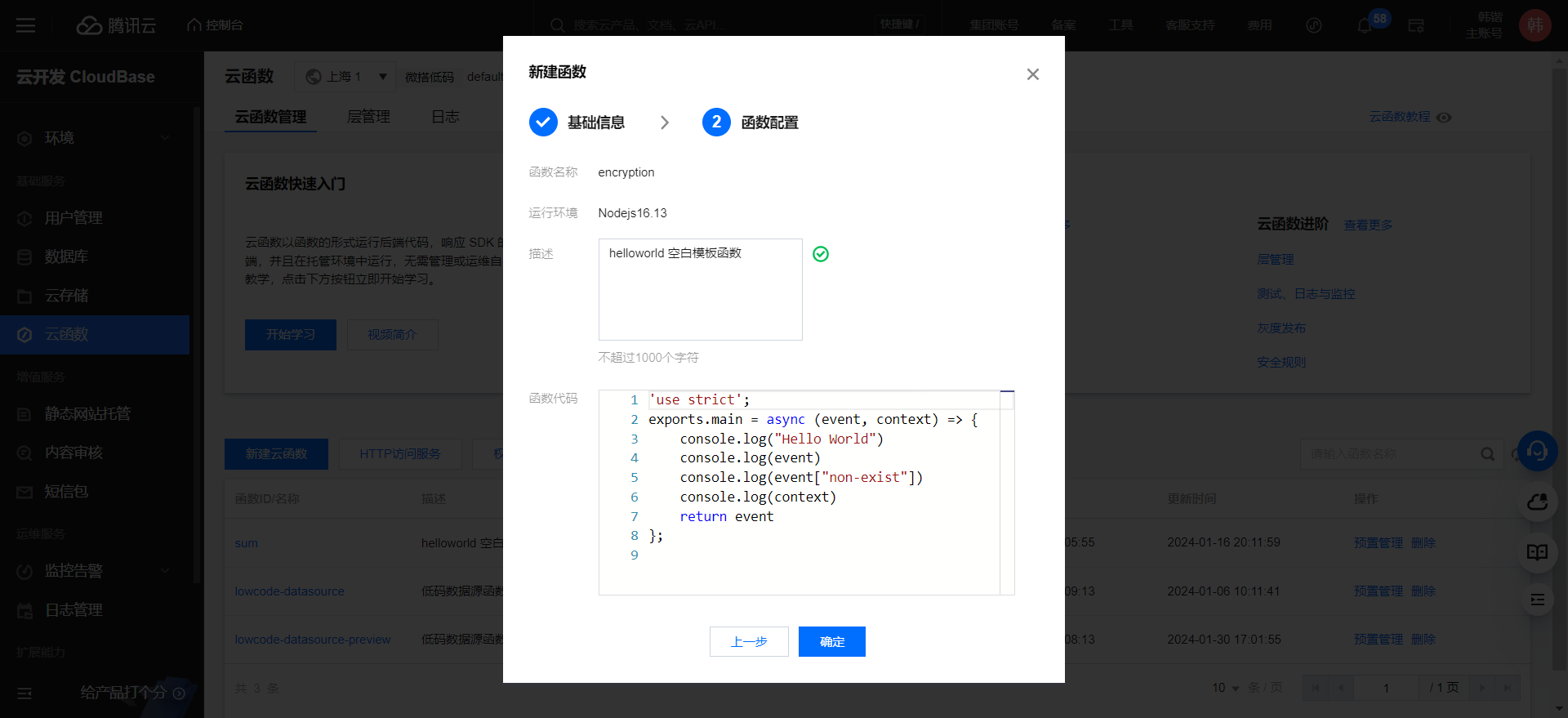Open the 灰度发布 link
1568x718 pixels.
coord(1281,328)
